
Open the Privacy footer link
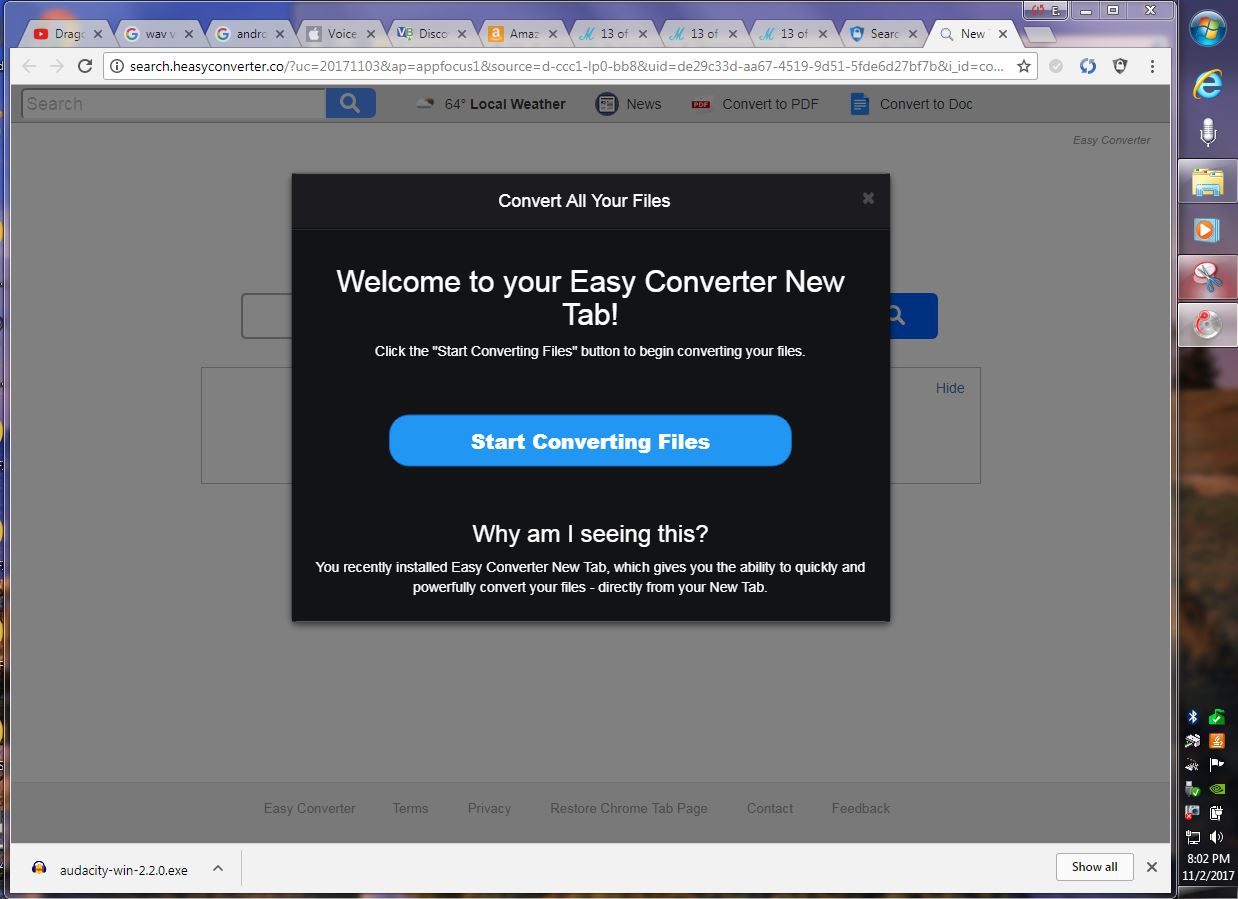(x=489, y=808)
